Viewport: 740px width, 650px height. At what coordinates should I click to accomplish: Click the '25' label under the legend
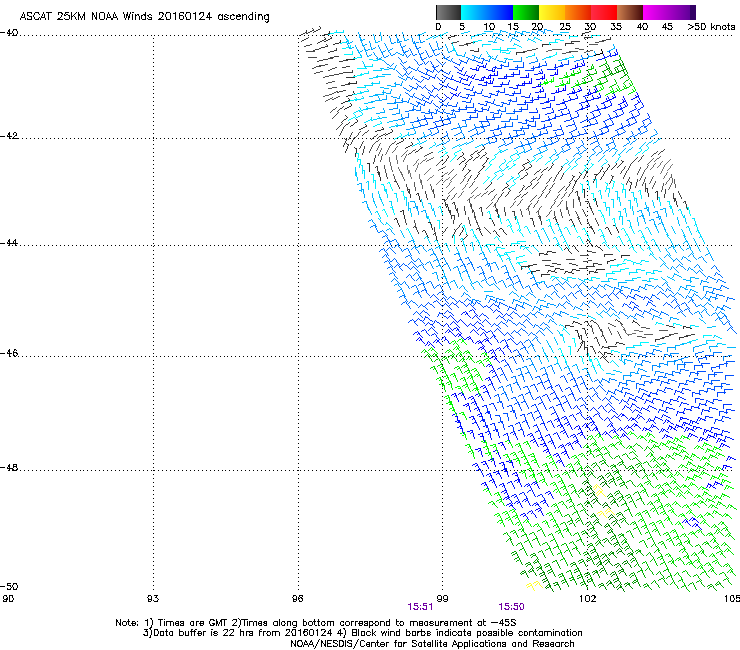click(x=565, y=27)
